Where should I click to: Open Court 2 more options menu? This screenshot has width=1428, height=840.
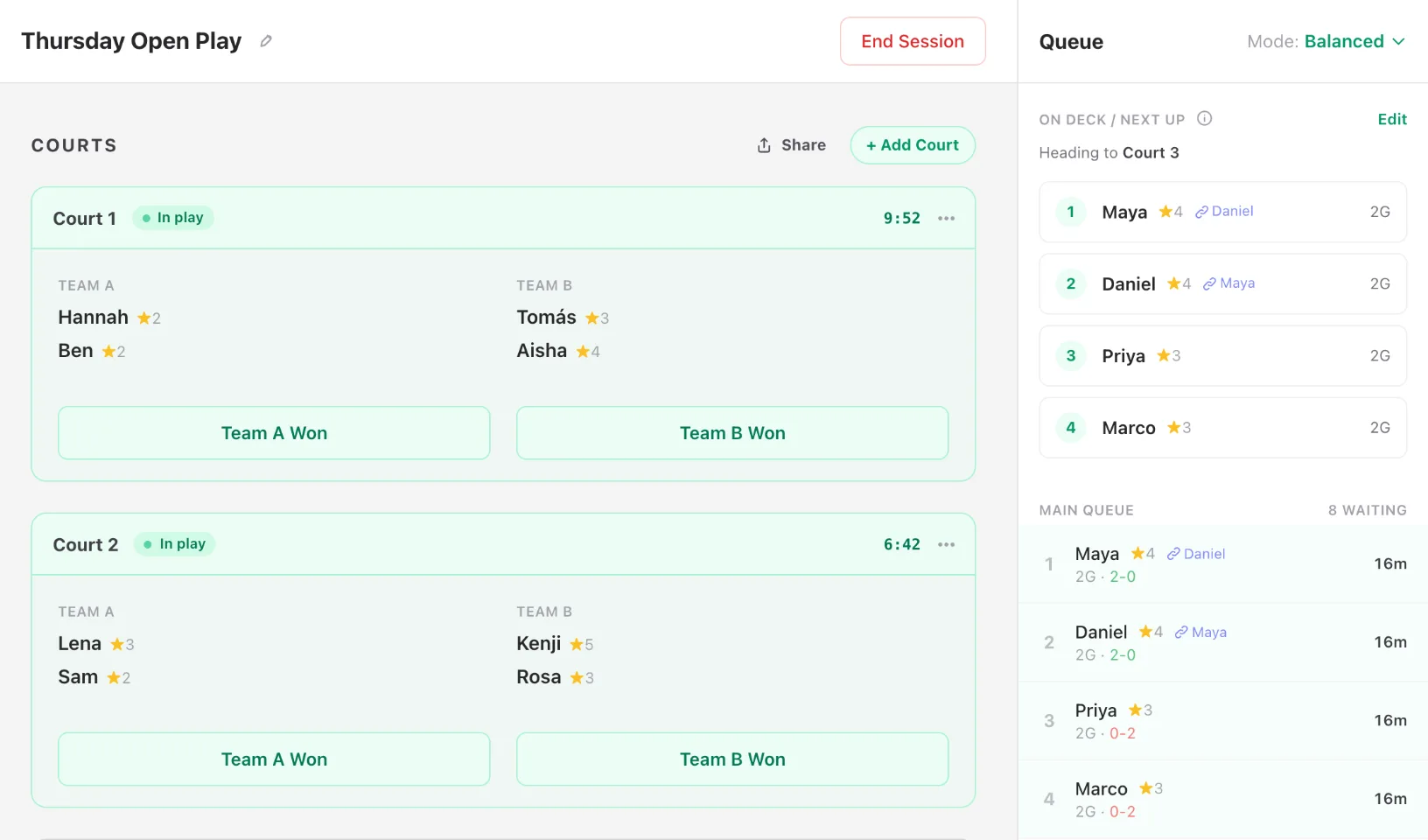(946, 544)
